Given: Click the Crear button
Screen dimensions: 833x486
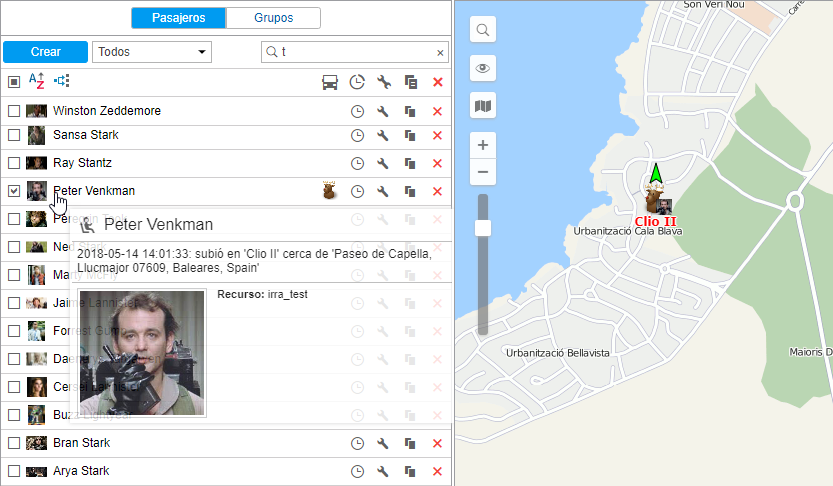Looking at the screenshot, I should point(46,52).
